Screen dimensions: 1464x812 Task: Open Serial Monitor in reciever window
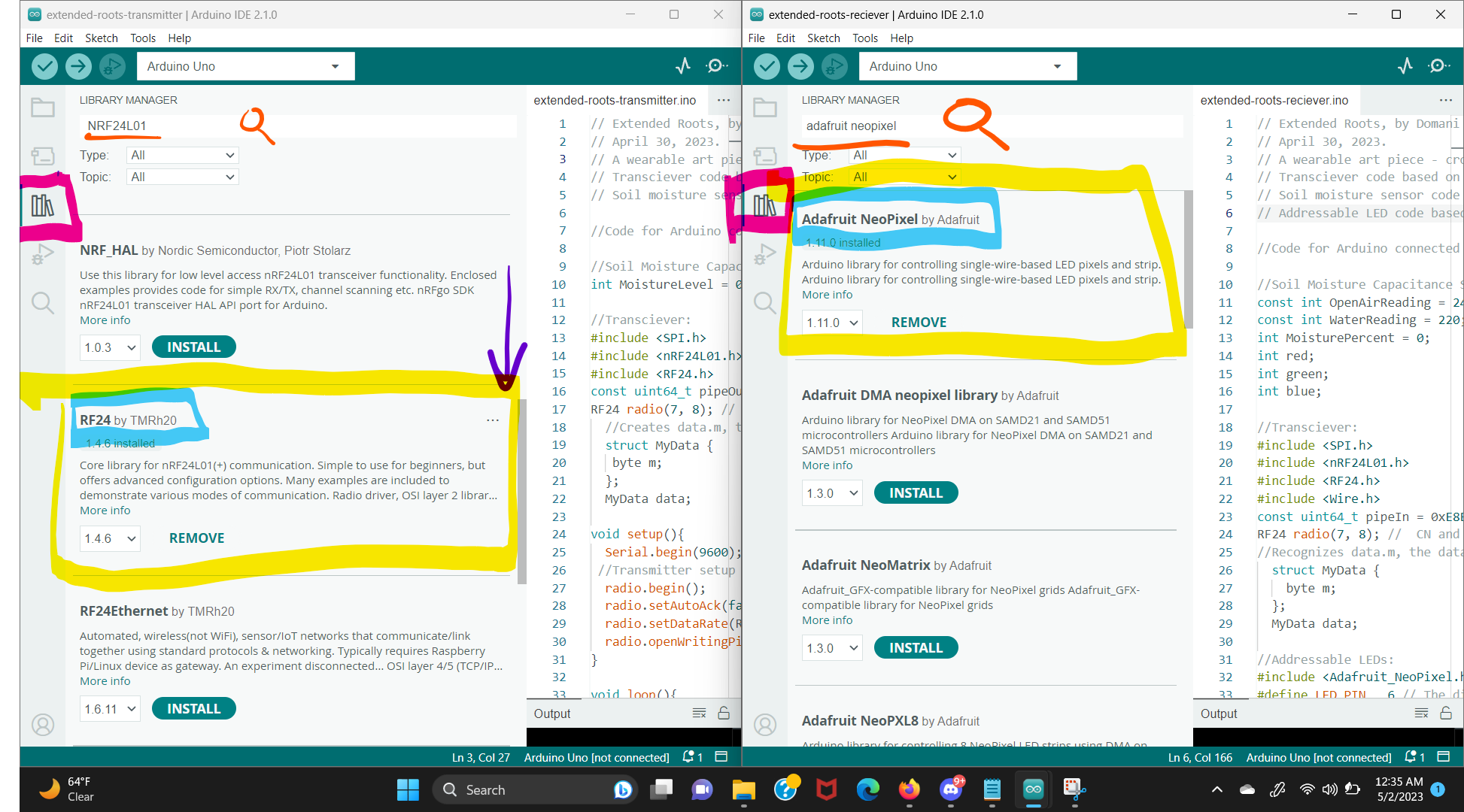1439,66
